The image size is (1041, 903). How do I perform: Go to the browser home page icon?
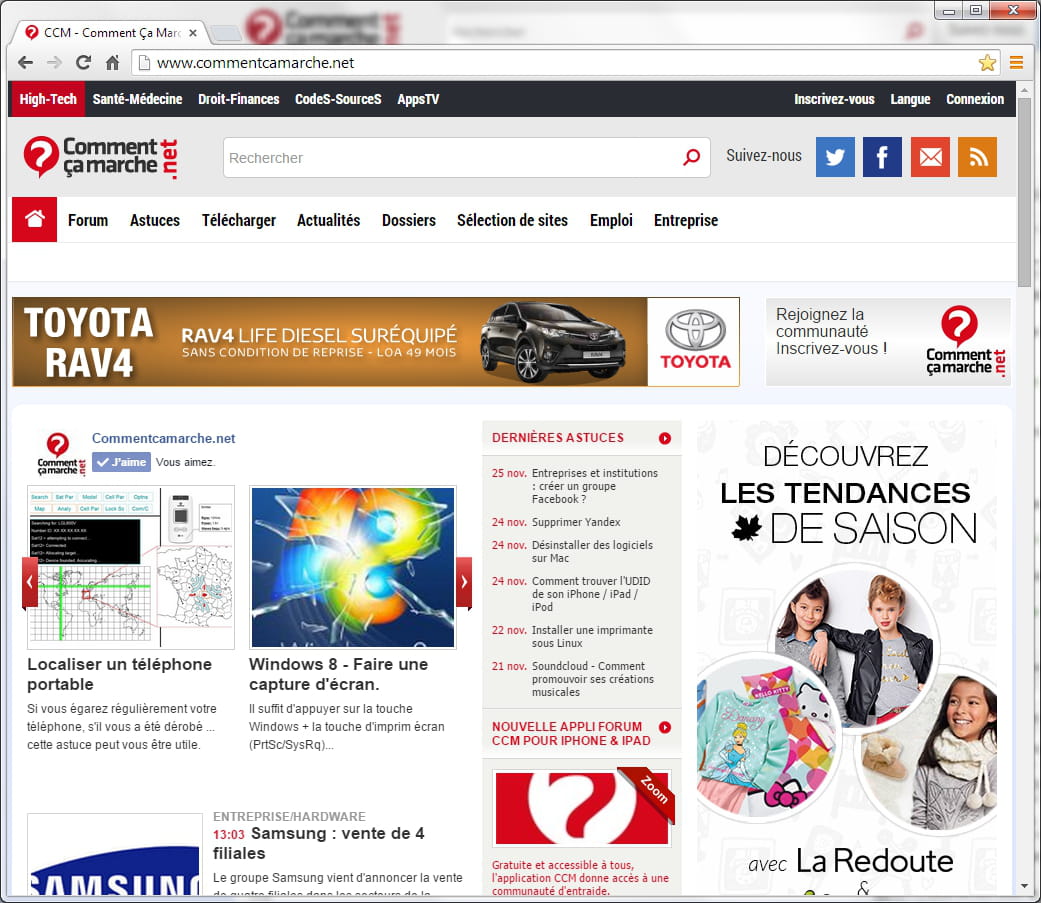(112, 62)
